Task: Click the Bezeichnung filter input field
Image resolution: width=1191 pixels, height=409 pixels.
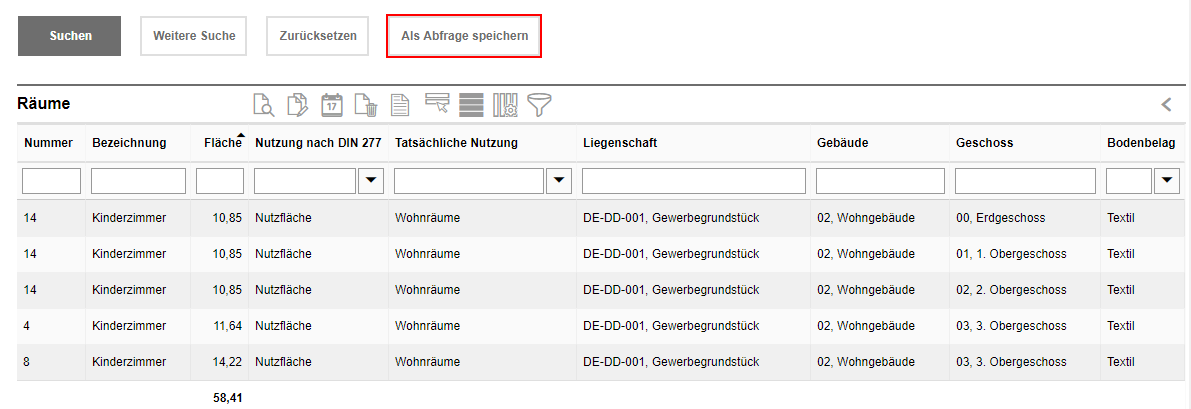Action: click(138, 181)
